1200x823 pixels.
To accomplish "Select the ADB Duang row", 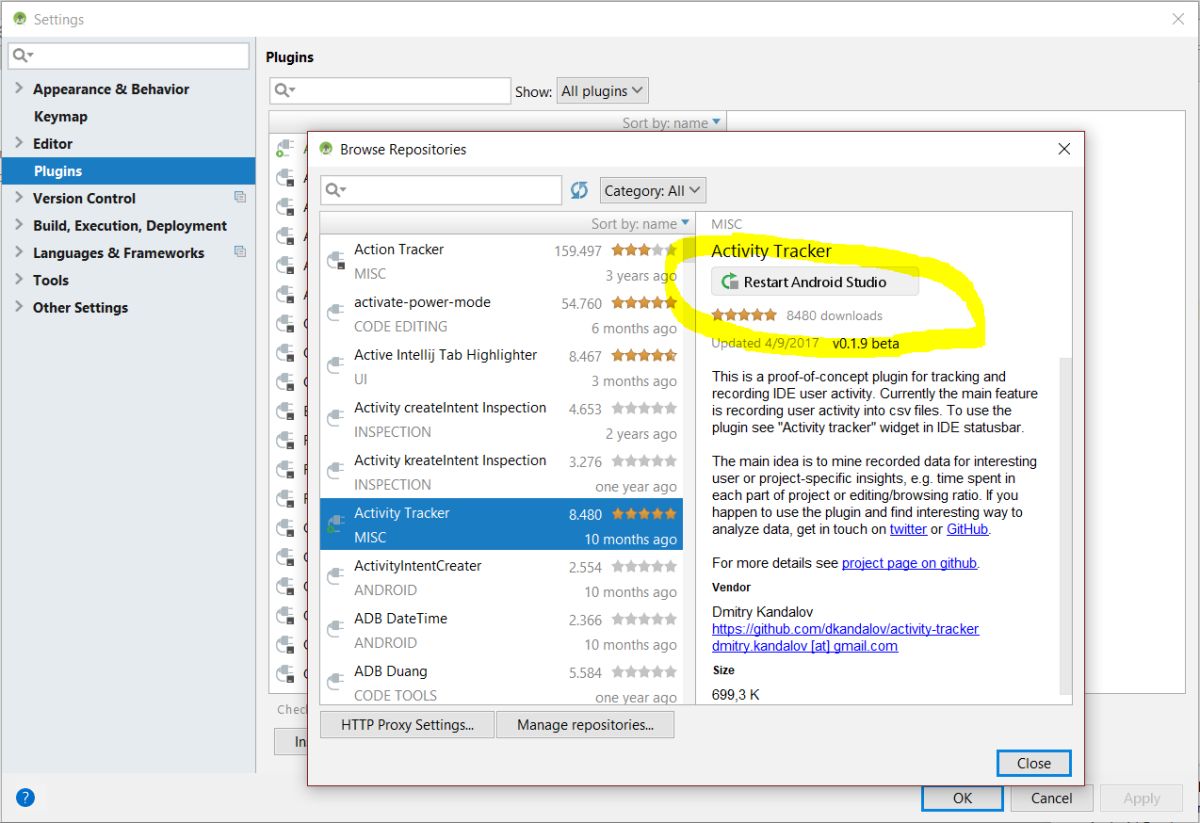I will 501,684.
